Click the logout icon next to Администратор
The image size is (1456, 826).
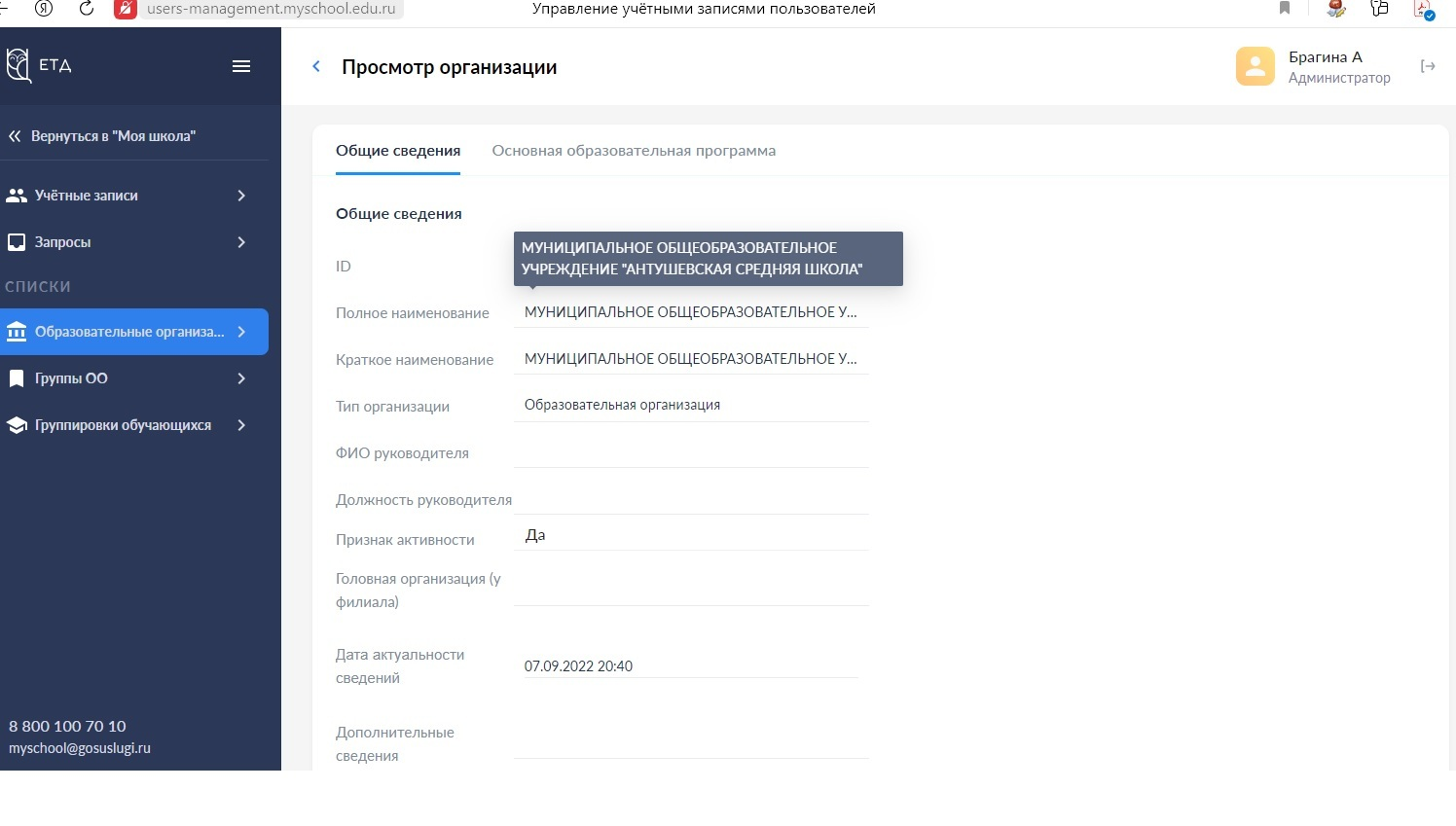[1428, 66]
